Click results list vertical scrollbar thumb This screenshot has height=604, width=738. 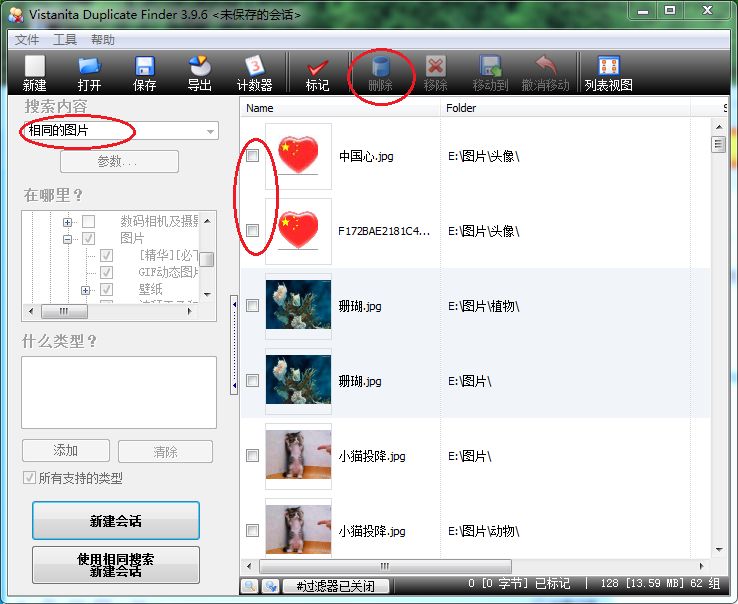718,144
